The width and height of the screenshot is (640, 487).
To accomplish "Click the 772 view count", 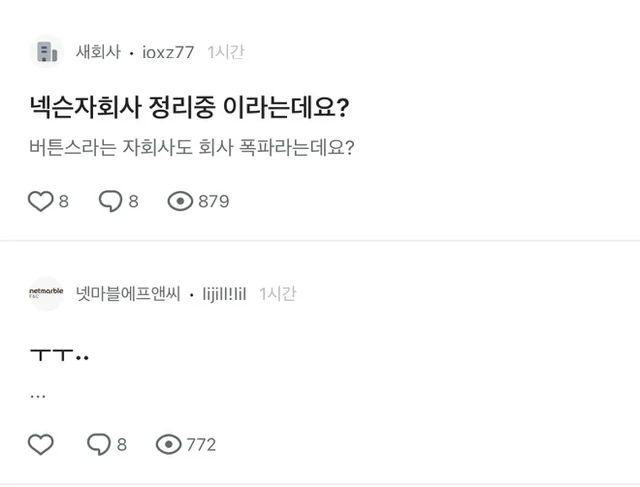I will tap(201, 444).
